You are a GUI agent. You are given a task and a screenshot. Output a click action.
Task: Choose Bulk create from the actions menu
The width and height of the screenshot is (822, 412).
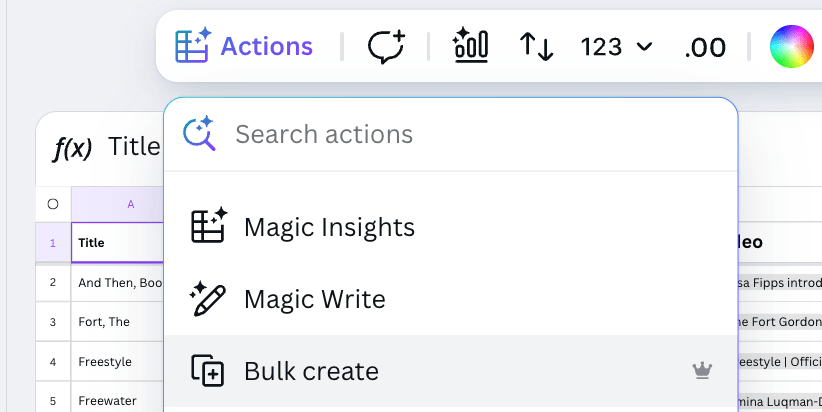click(x=311, y=372)
